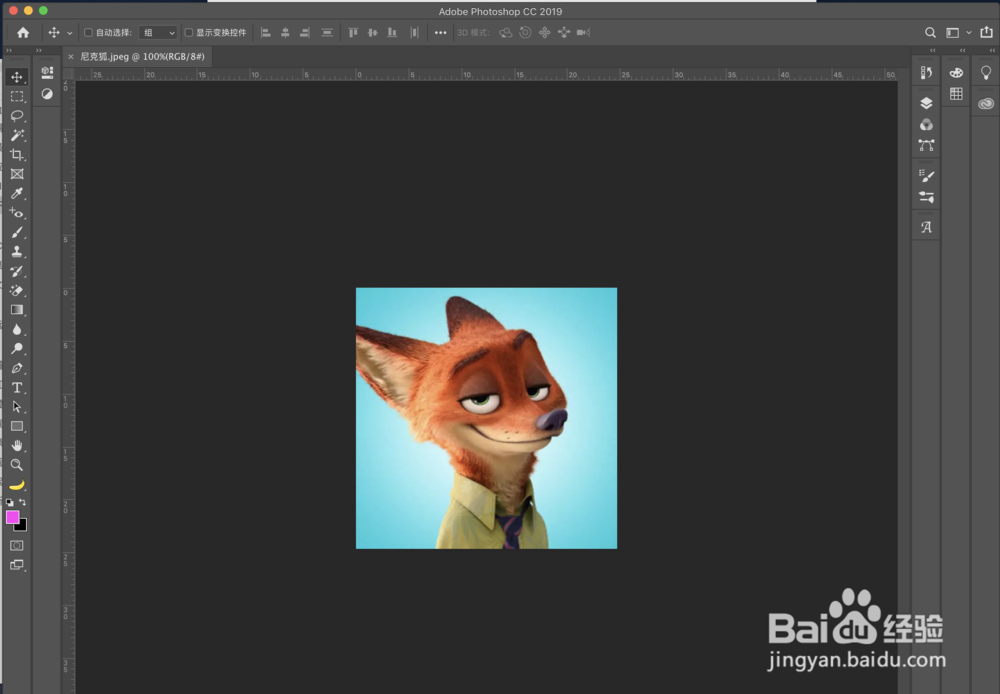Click the Share document icon
The height and width of the screenshot is (694, 1000).
click(x=986, y=32)
